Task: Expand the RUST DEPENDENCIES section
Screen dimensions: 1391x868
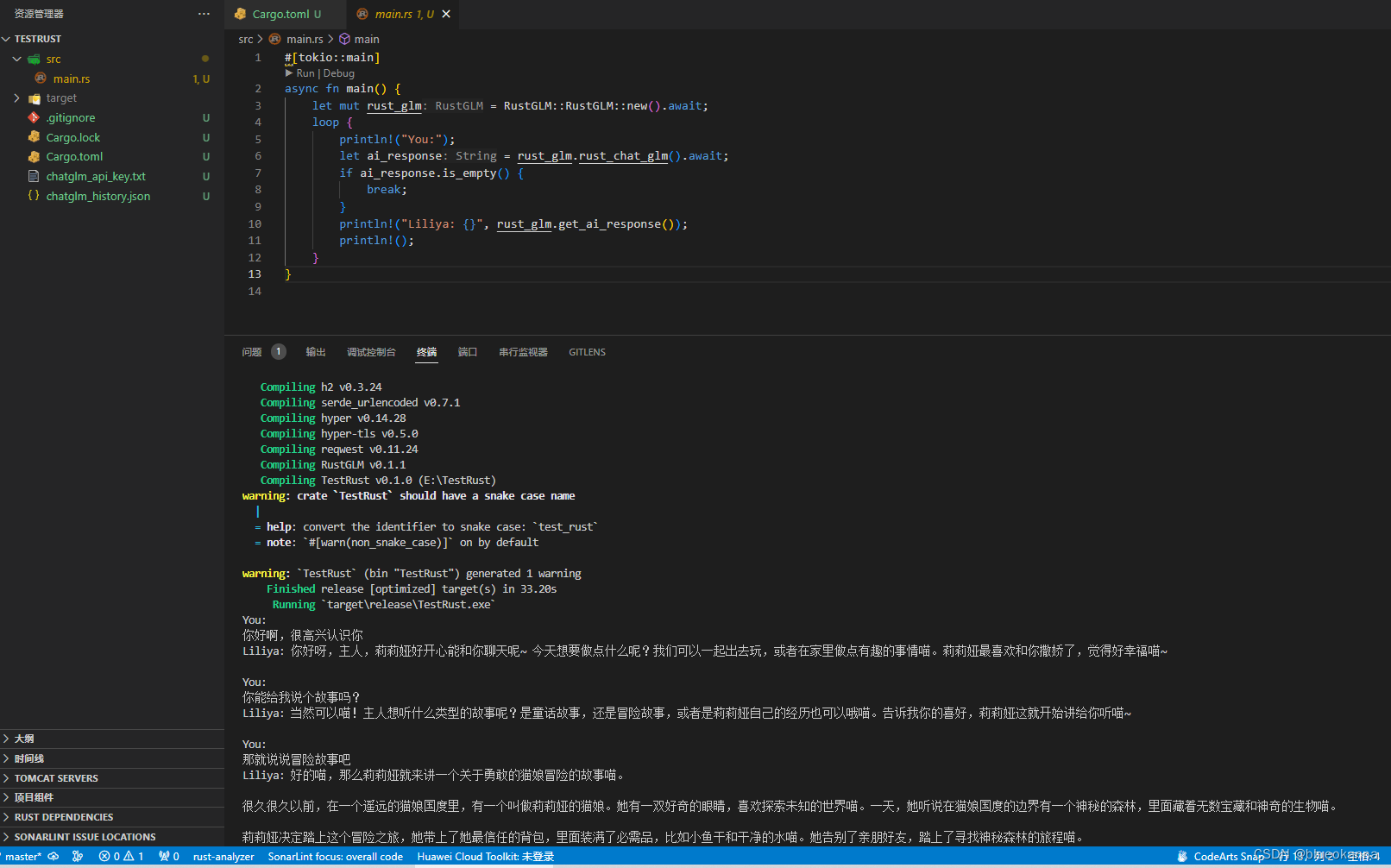Action: (x=112, y=817)
